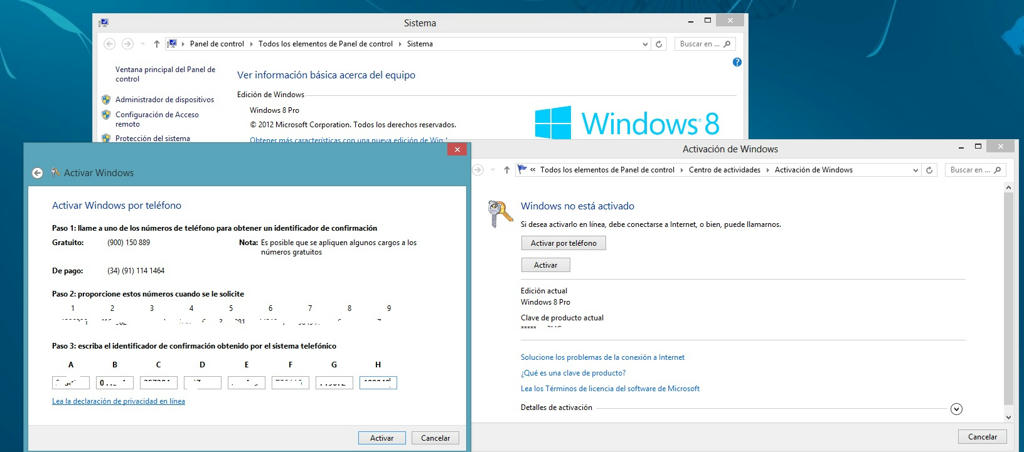Click Cancelar in Activar Windows dialog
The width and height of the screenshot is (1024, 452).
[x=436, y=438]
